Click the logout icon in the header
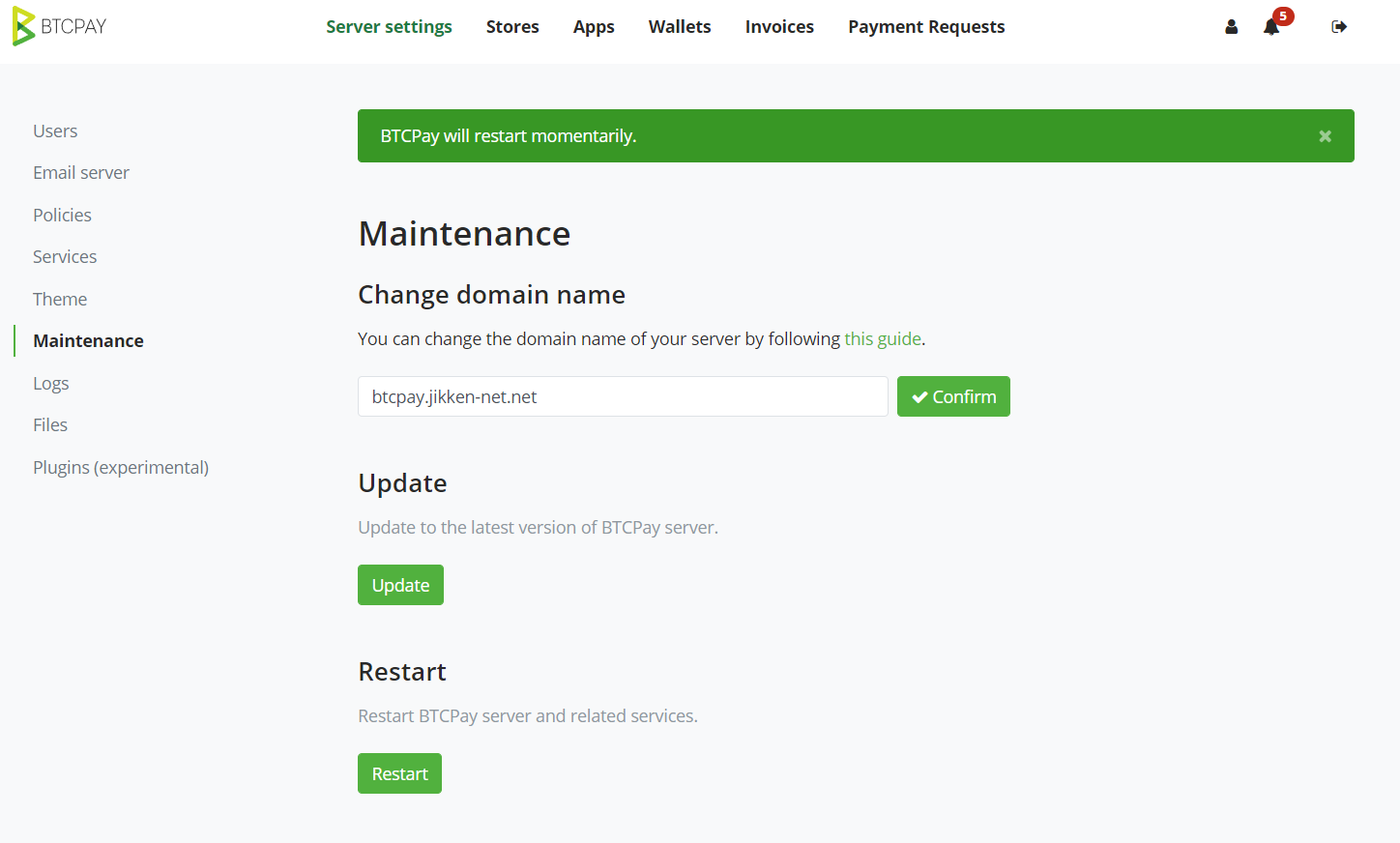The height and width of the screenshot is (843, 1400). (1339, 27)
